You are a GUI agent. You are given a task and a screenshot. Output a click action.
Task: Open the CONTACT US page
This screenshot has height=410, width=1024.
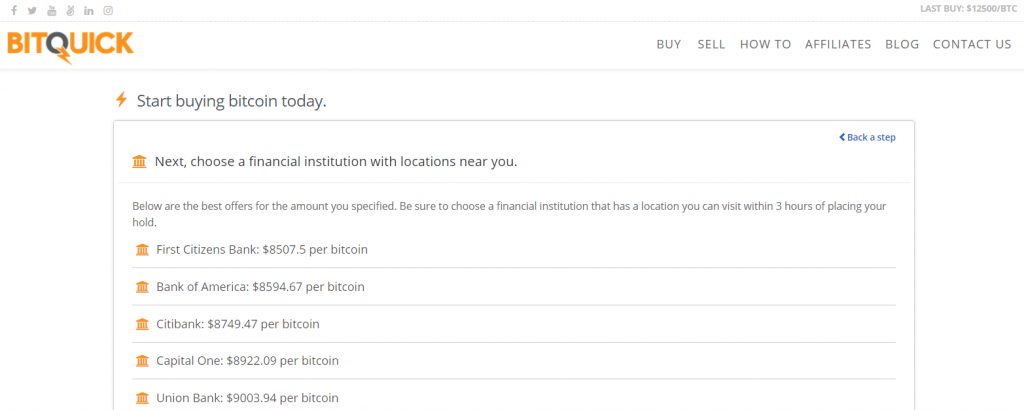point(972,44)
